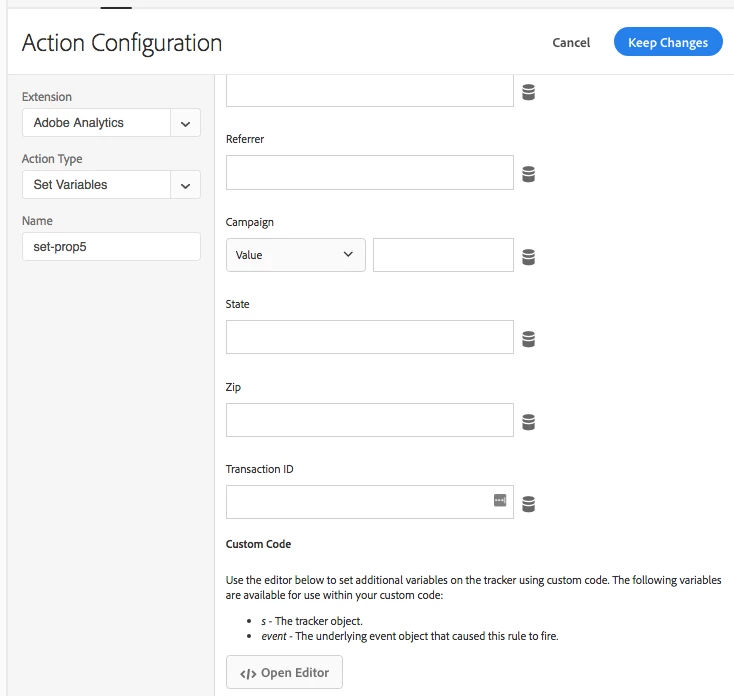Open the Campaign Value type dropdown

click(295, 255)
